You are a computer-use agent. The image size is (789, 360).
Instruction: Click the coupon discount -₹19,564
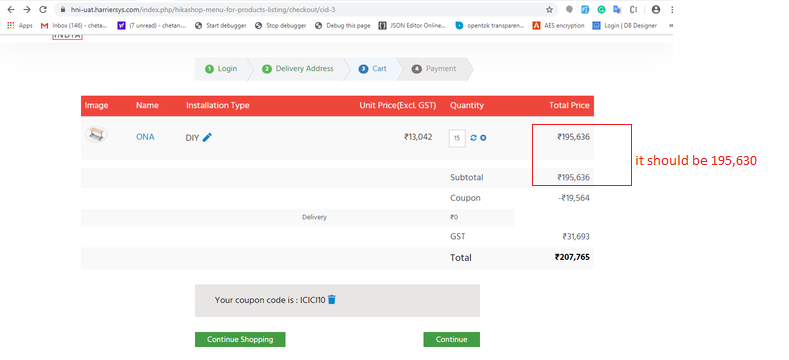point(574,198)
